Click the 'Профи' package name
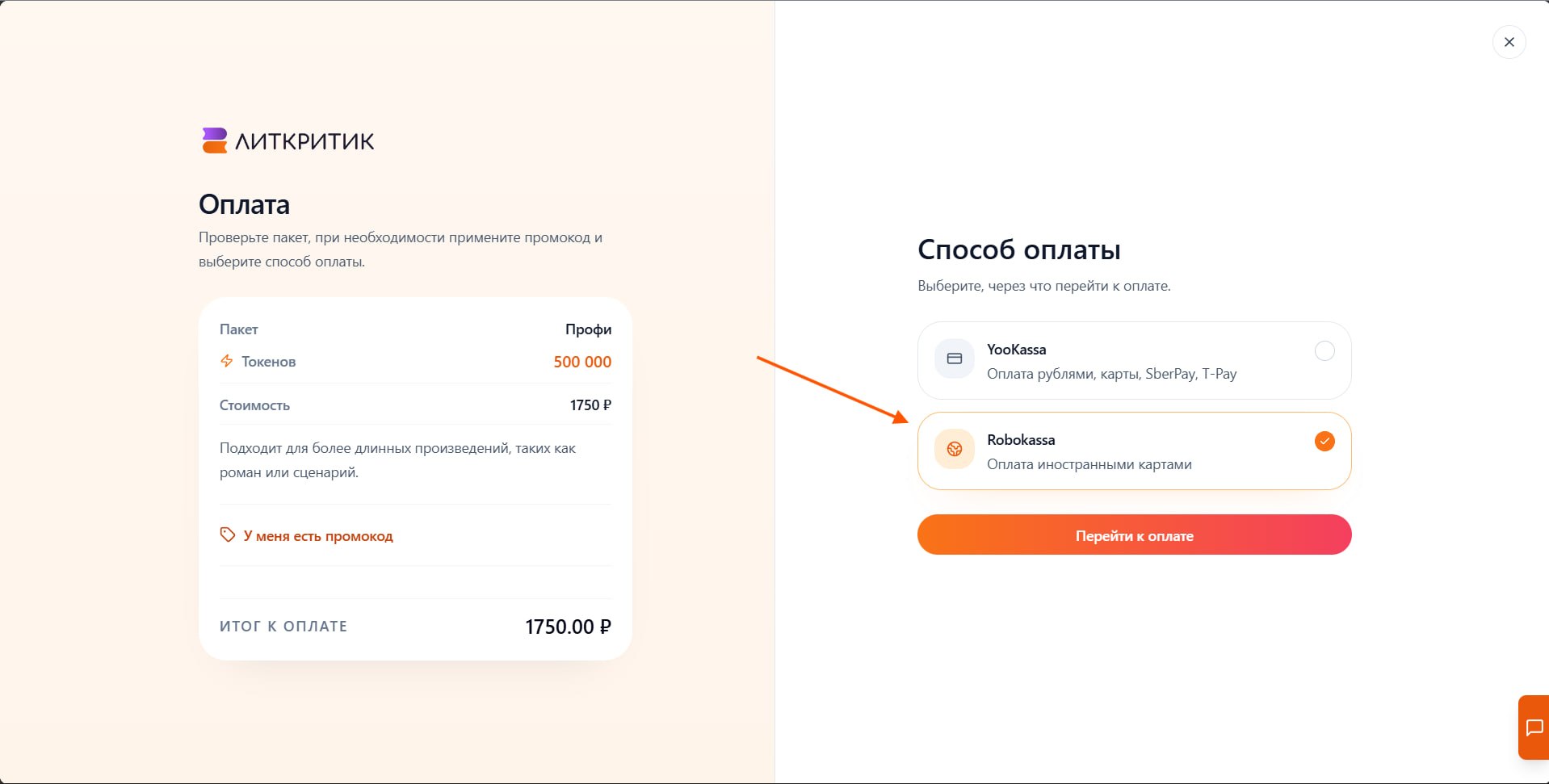Image resolution: width=1549 pixels, height=784 pixels. tap(588, 329)
